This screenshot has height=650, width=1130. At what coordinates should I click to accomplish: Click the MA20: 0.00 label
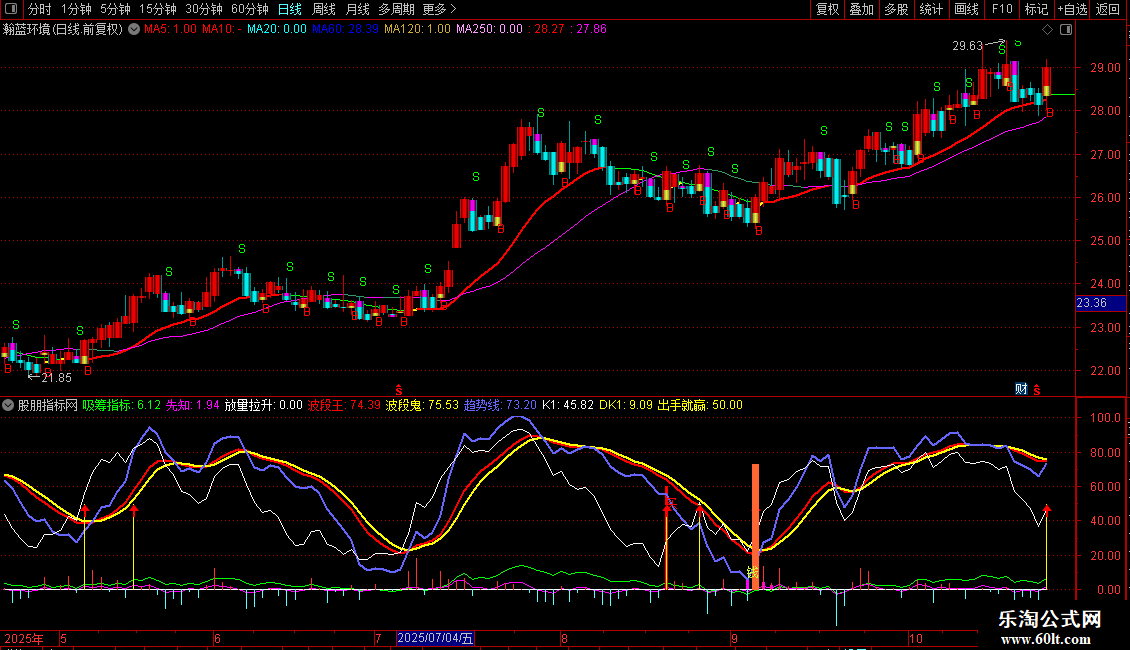(x=277, y=30)
